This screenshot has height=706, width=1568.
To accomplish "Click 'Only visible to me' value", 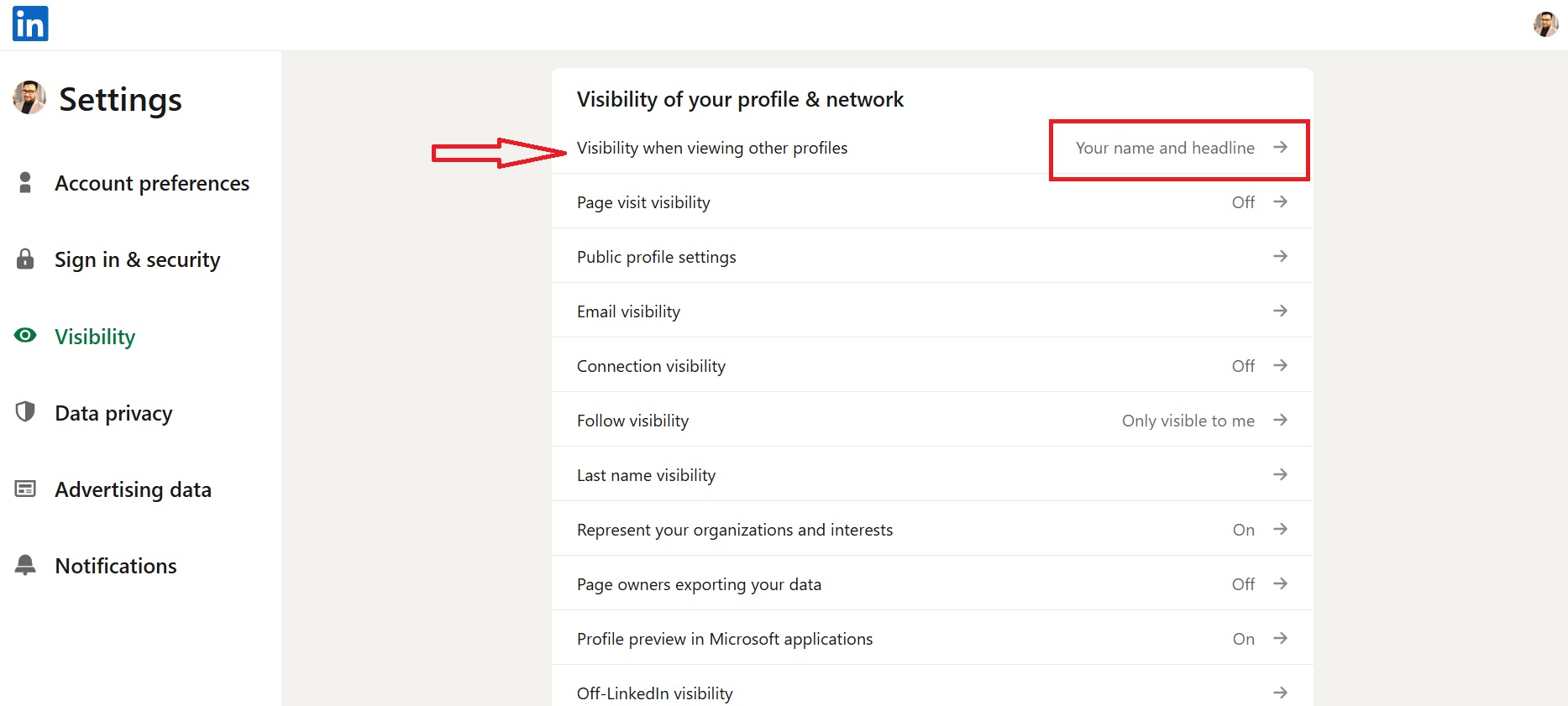I will (1188, 421).
